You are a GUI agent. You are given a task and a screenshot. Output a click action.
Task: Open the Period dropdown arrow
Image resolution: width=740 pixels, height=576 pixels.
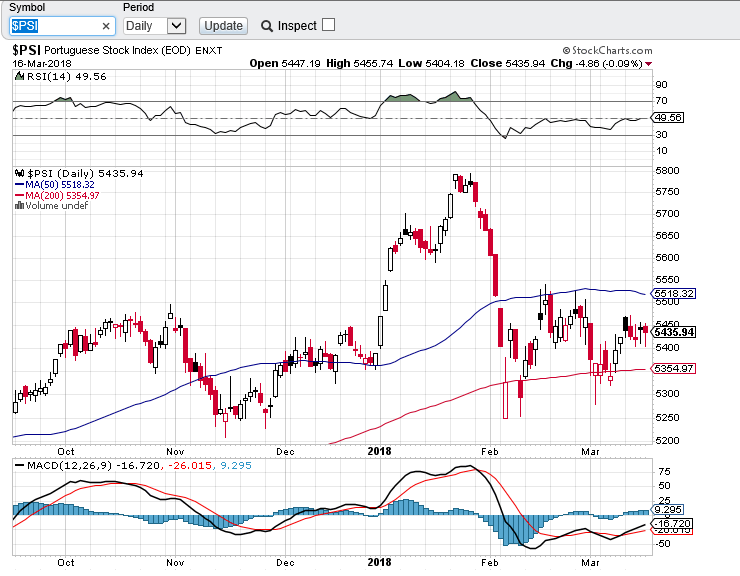[x=177, y=25]
